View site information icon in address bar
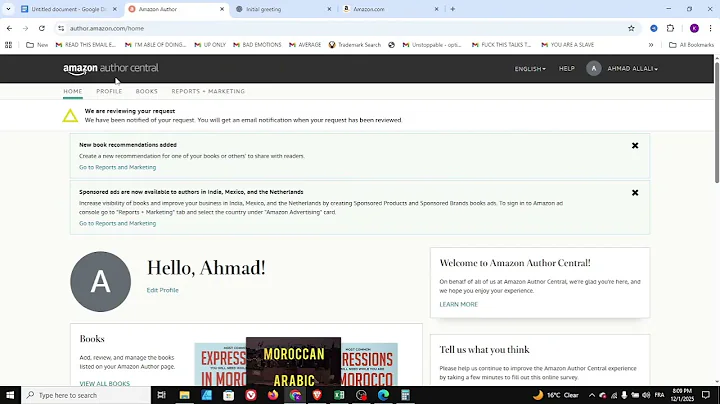The width and height of the screenshot is (720, 404). point(61,28)
